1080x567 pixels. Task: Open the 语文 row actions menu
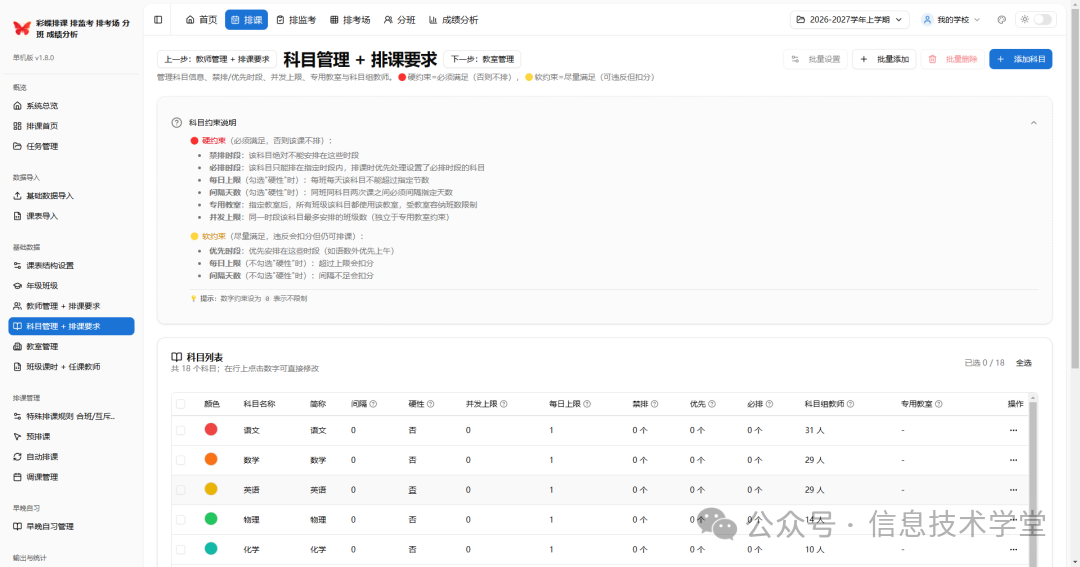click(x=1013, y=430)
